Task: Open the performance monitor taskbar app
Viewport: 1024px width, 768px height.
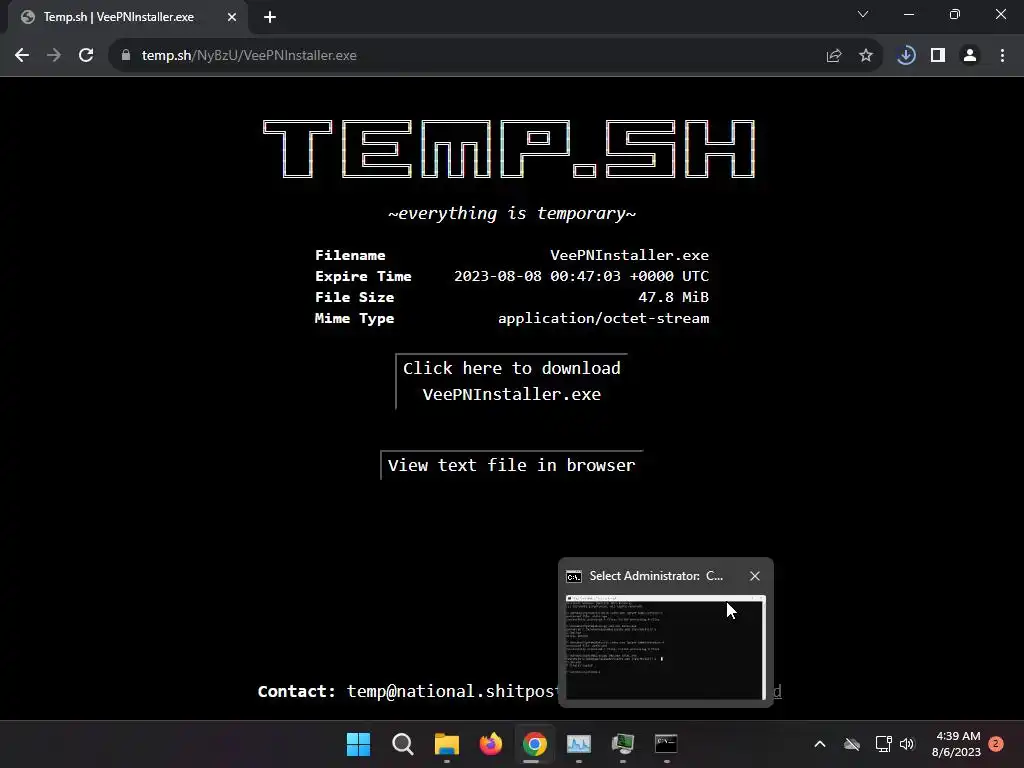Action: (x=579, y=744)
